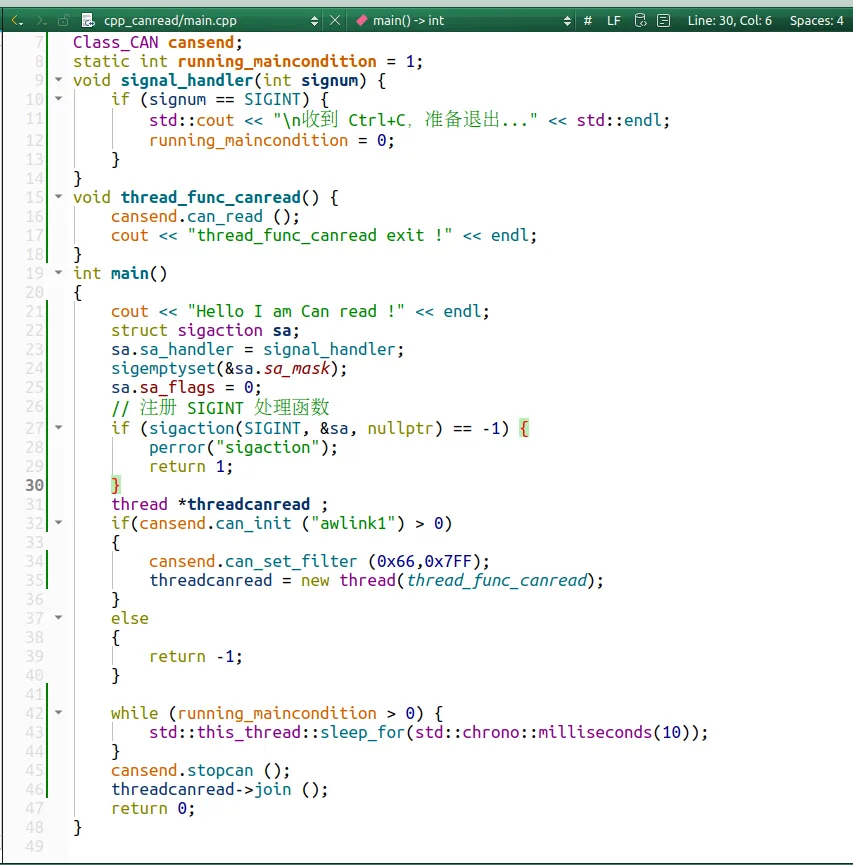Click 'main' in int main()

click(130, 274)
